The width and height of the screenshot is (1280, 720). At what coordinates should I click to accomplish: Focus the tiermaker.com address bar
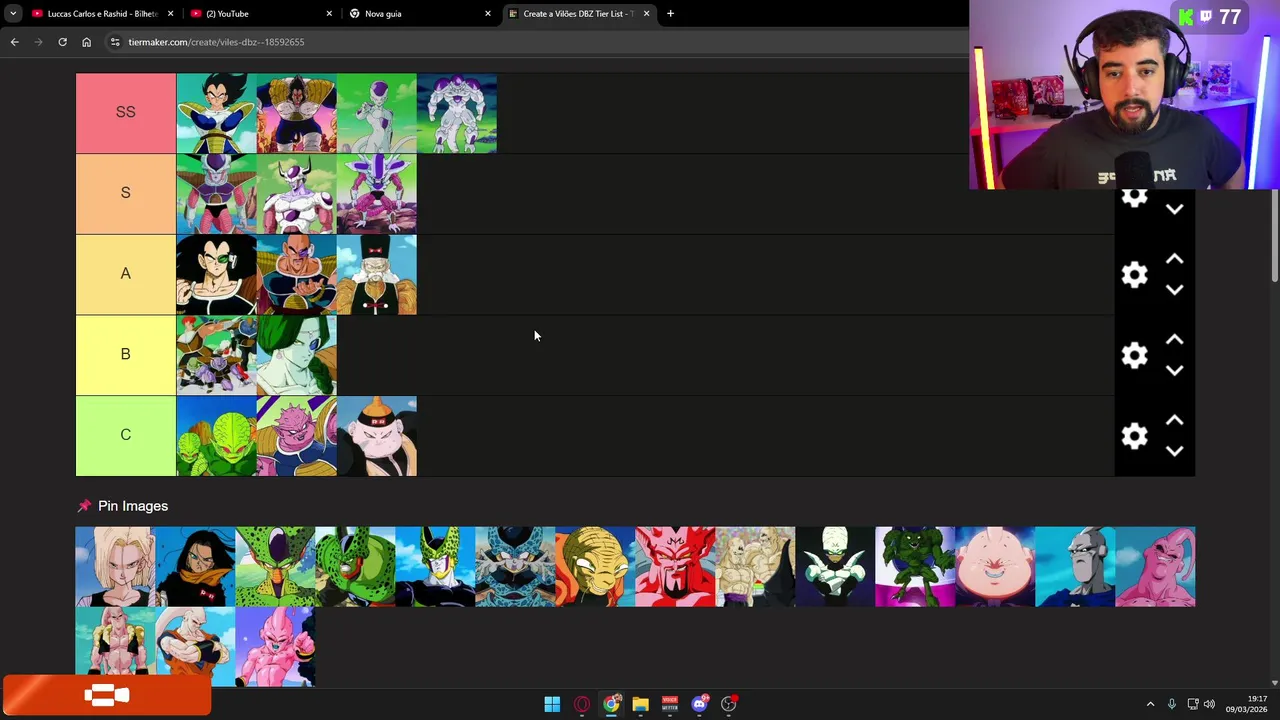[540, 42]
